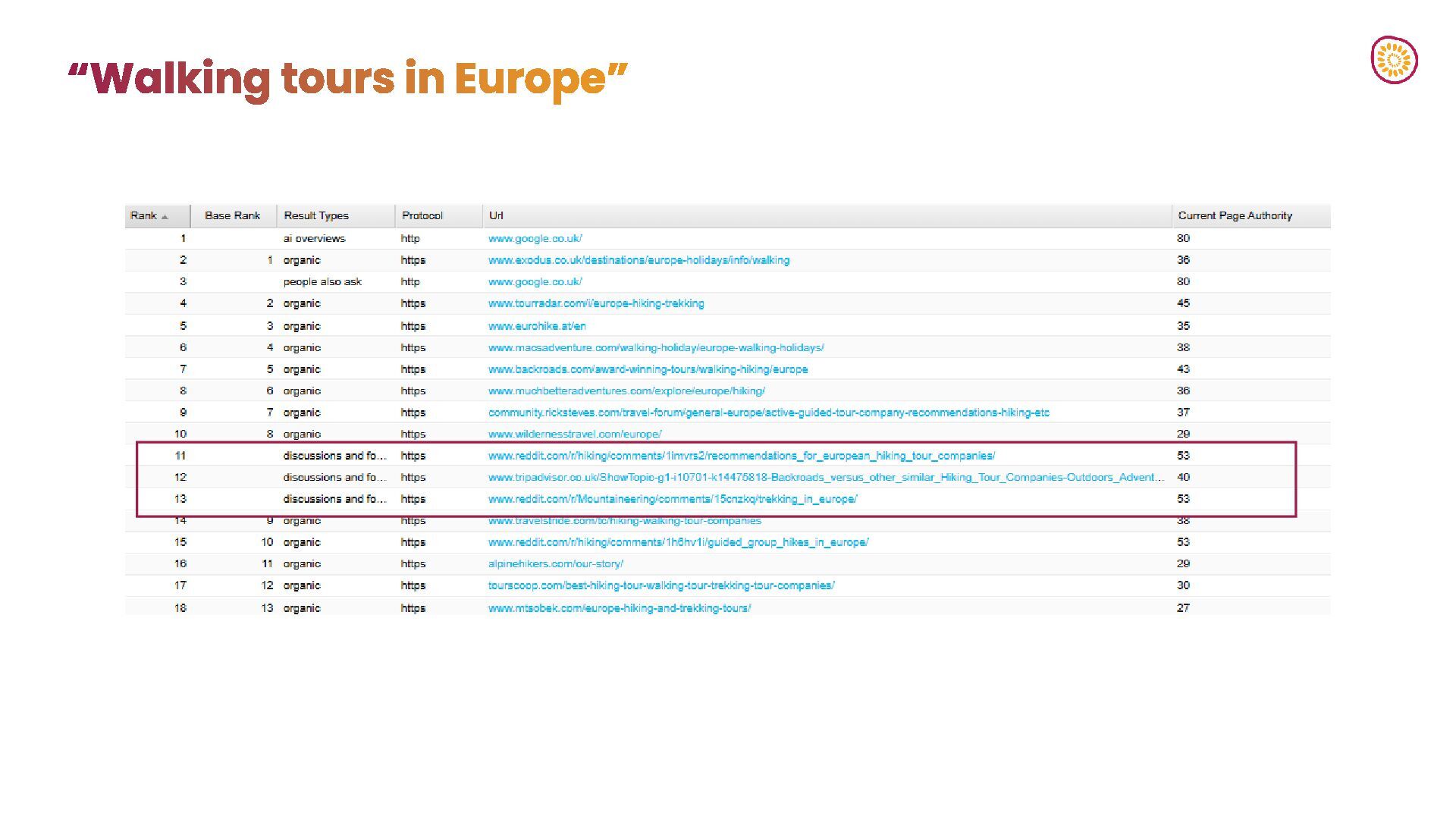
Task: Click 'https' protocol in exodus row
Action: (413, 260)
